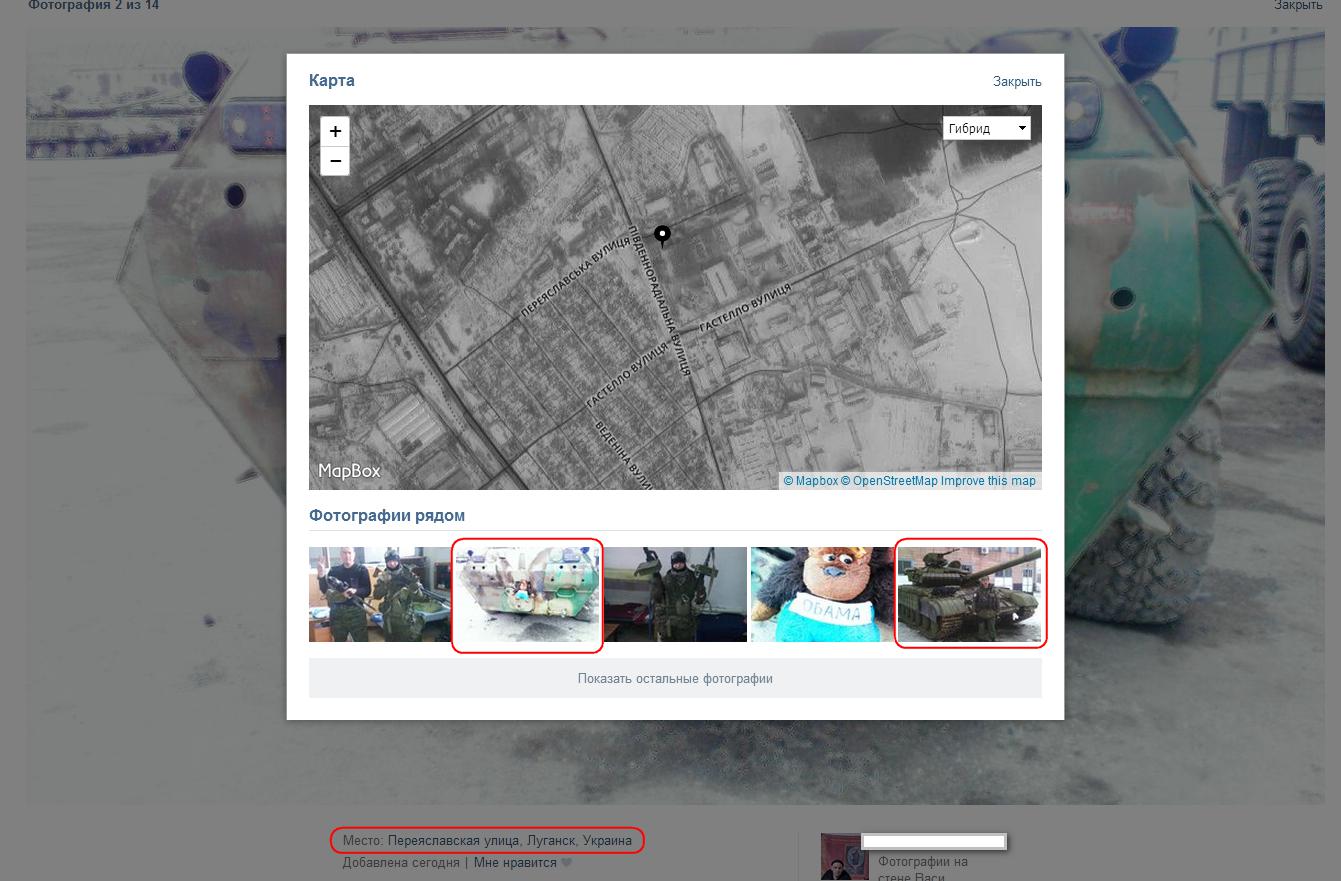Zoom in the map with plus button
Viewport: 1341px width, 881px height.
(335, 131)
